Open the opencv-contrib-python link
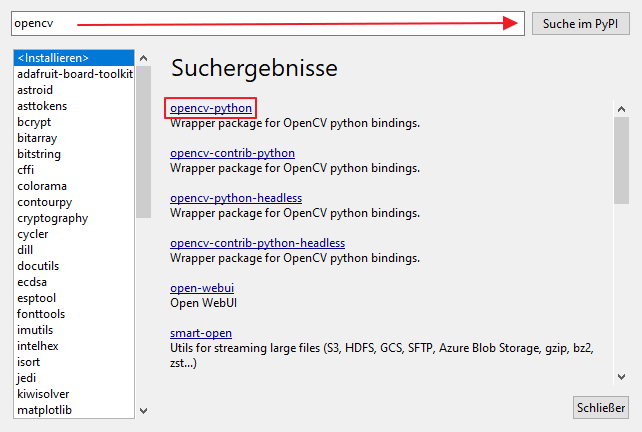Image resolution: width=642 pixels, height=432 pixels. (x=232, y=153)
